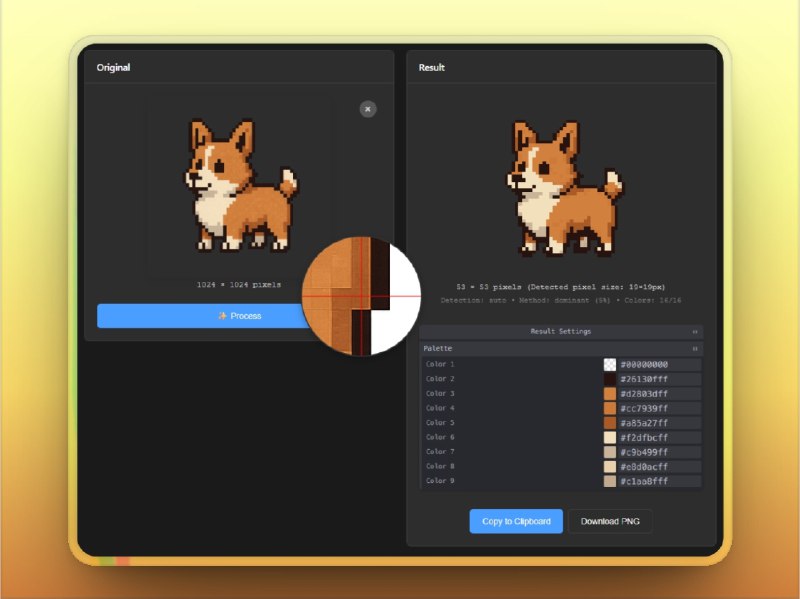Viewport: 800px width, 599px height.
Task: Edit the #c9b499ff hex value
Action: click(x=659, y=452)
